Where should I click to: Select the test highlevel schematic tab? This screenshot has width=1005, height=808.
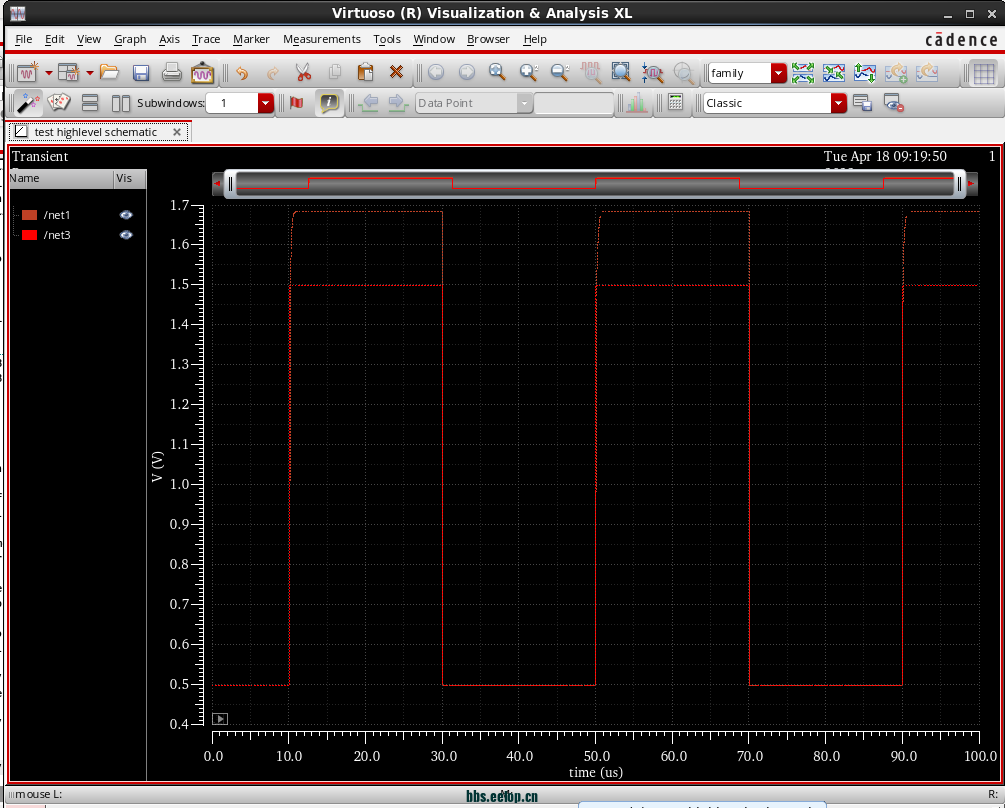click(x=96, y=132)
